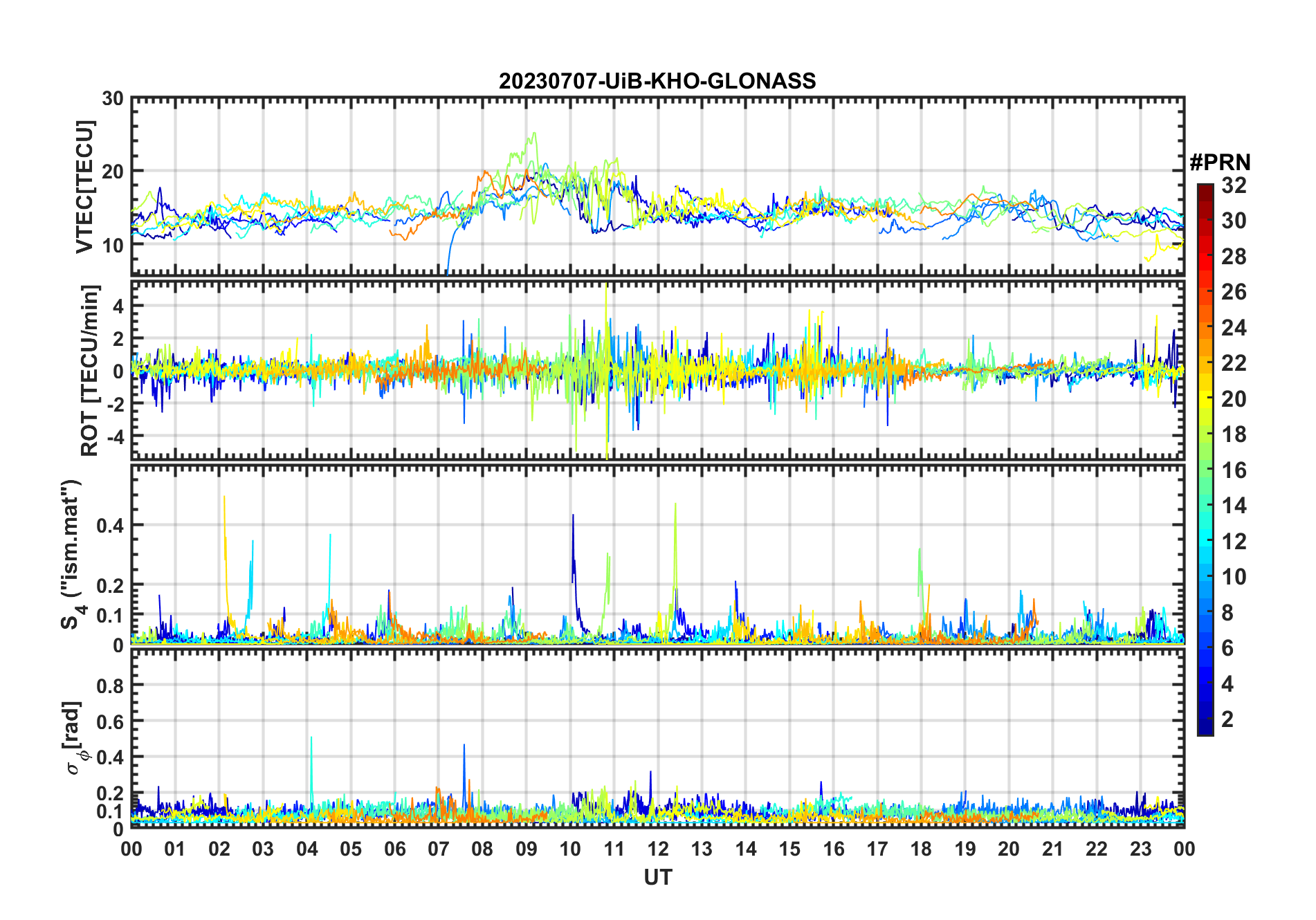1316x920 pixels.
Task: Click the 4 tick on ROT axis
Action: (118, 306)
